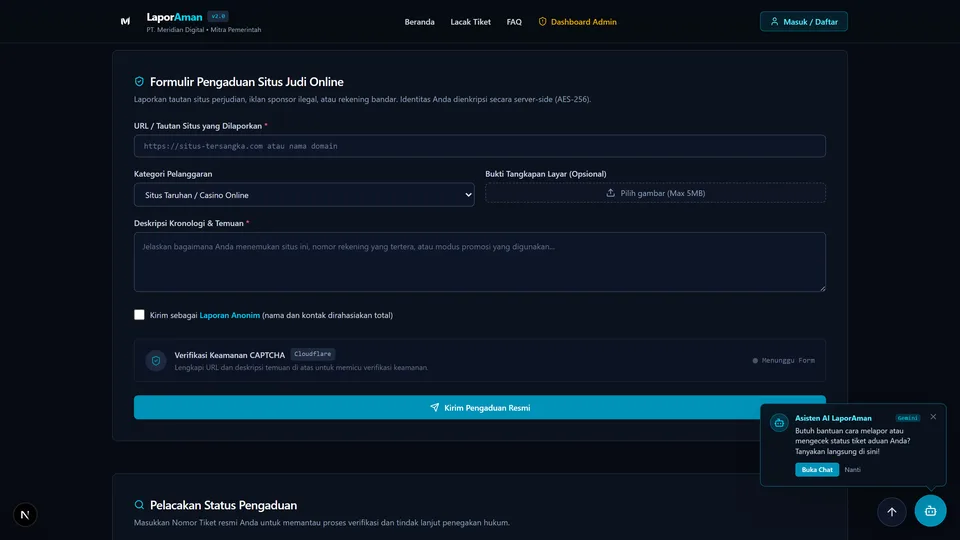The width and height of the screenshot is (960, 540).
Task: Click the LaporAman brand name
Action: [x=174, y=17]
